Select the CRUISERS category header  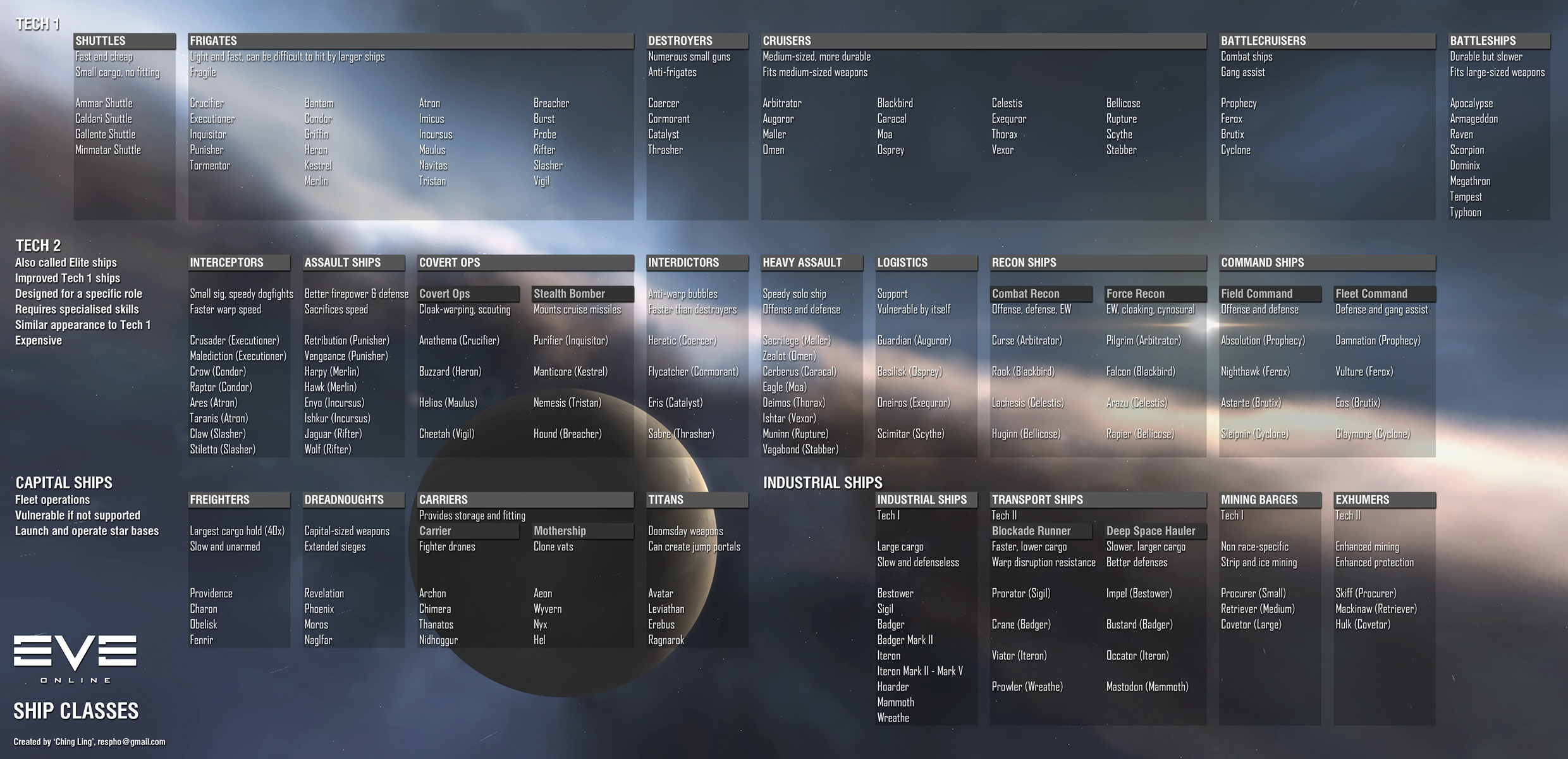[787, 41]
